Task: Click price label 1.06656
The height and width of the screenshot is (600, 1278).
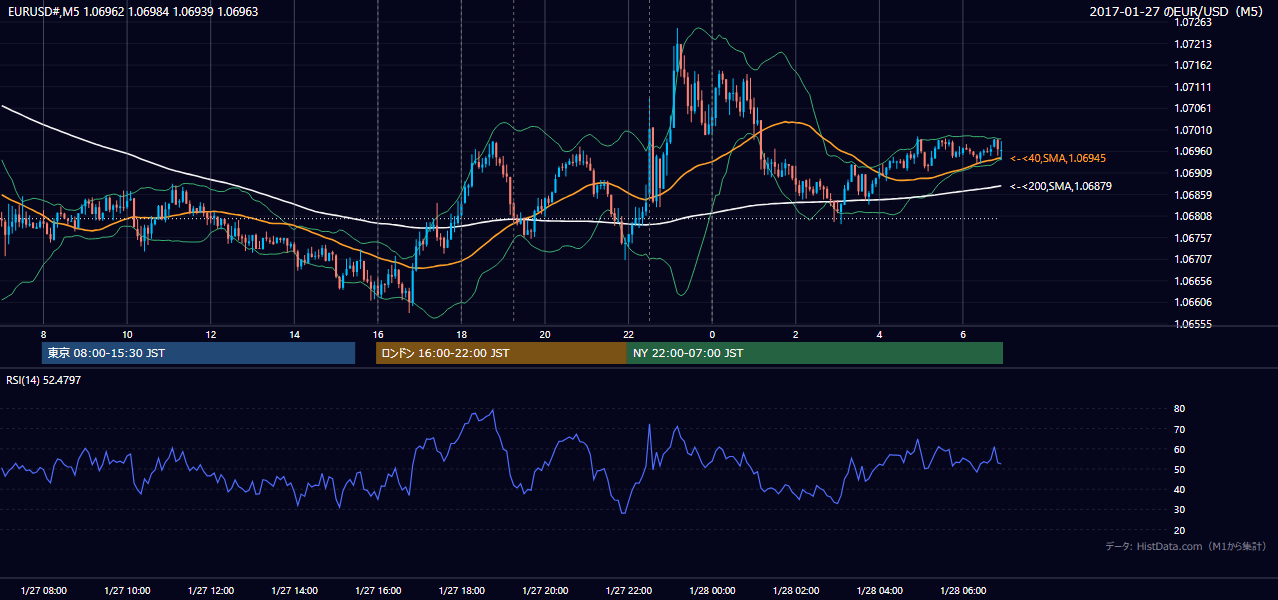Action: click(x=1193, y=281)
